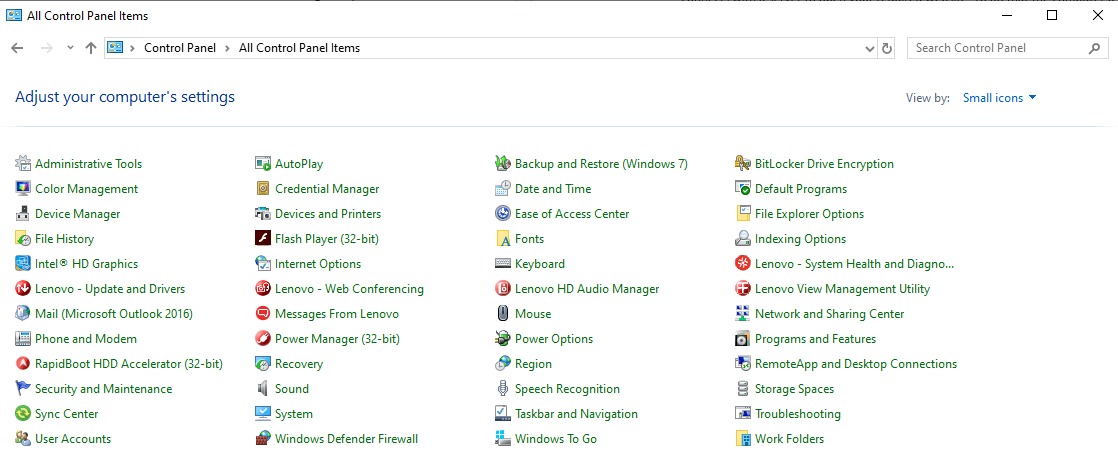The image size is (1118, 456).
Task: Open Programs and Features link
Action: (x=816, y=338)
